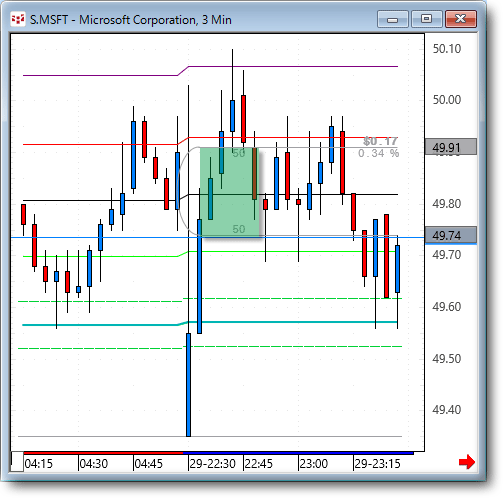Click the 49.50 price axis label
Image resolution: width=504 pixels, height=499 pixels.
coord(447,359)
